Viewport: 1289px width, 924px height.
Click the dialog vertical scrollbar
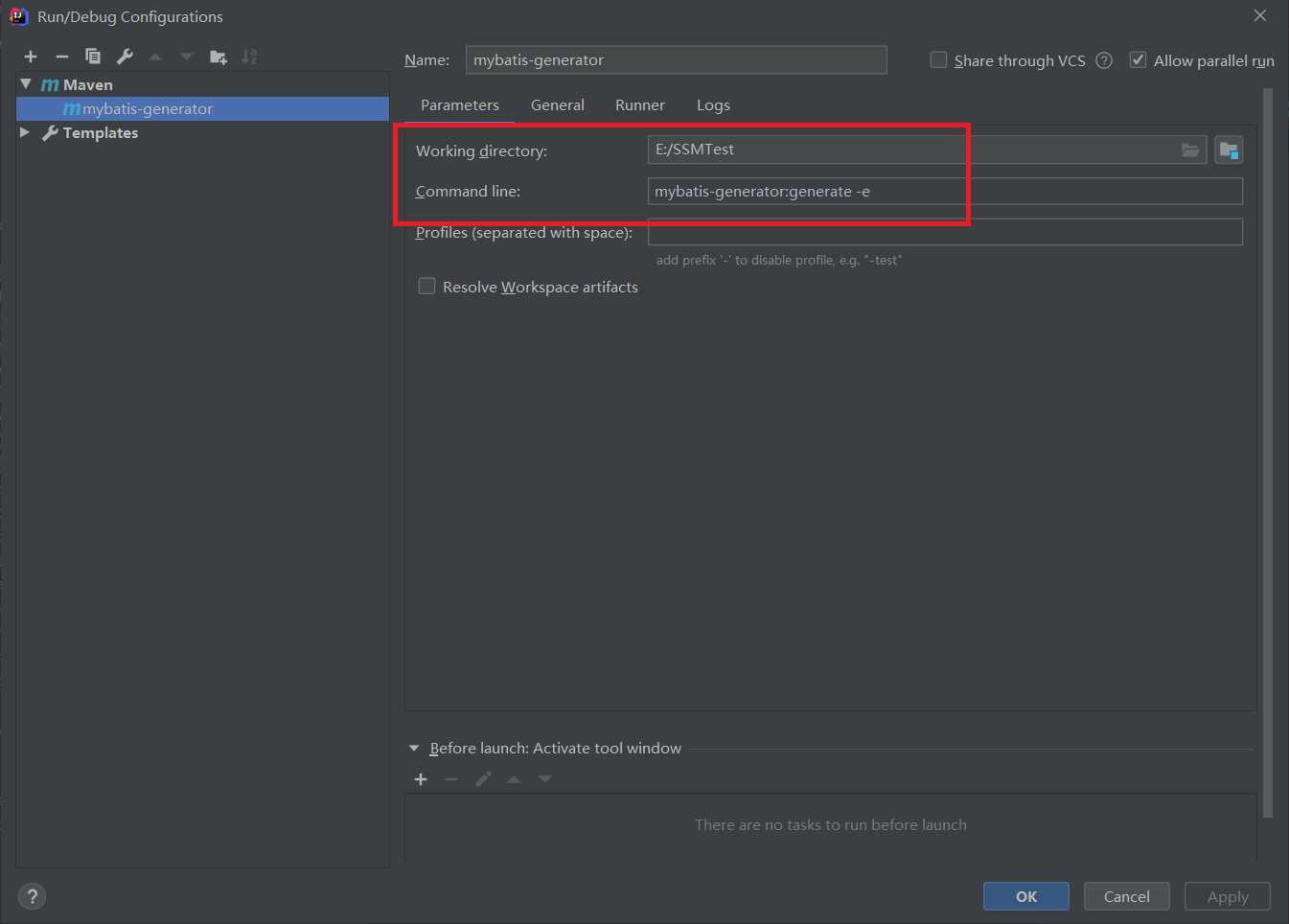[1268, 452]
